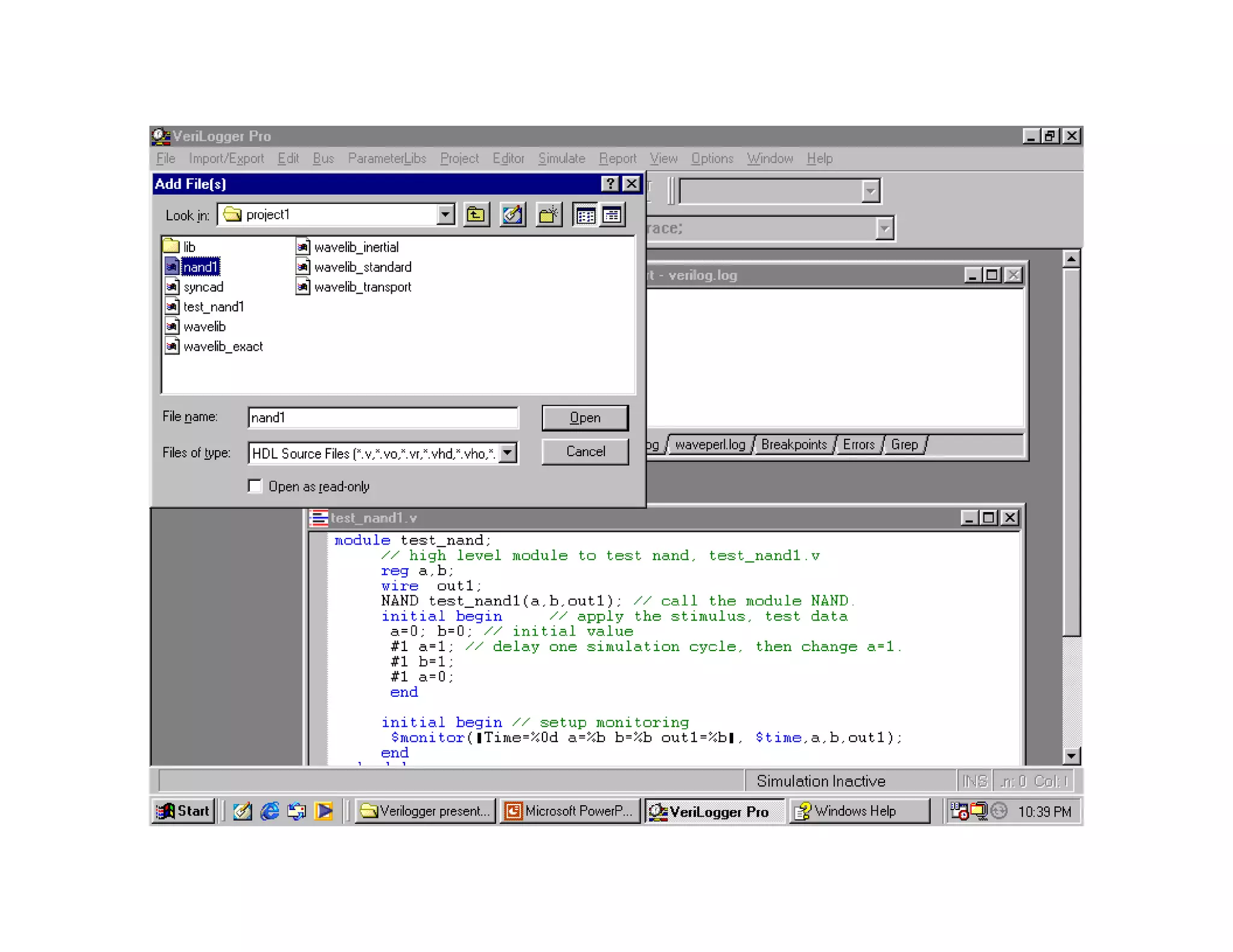Switch to the Details view icon

pyautogui.click(x=612, y=215)
